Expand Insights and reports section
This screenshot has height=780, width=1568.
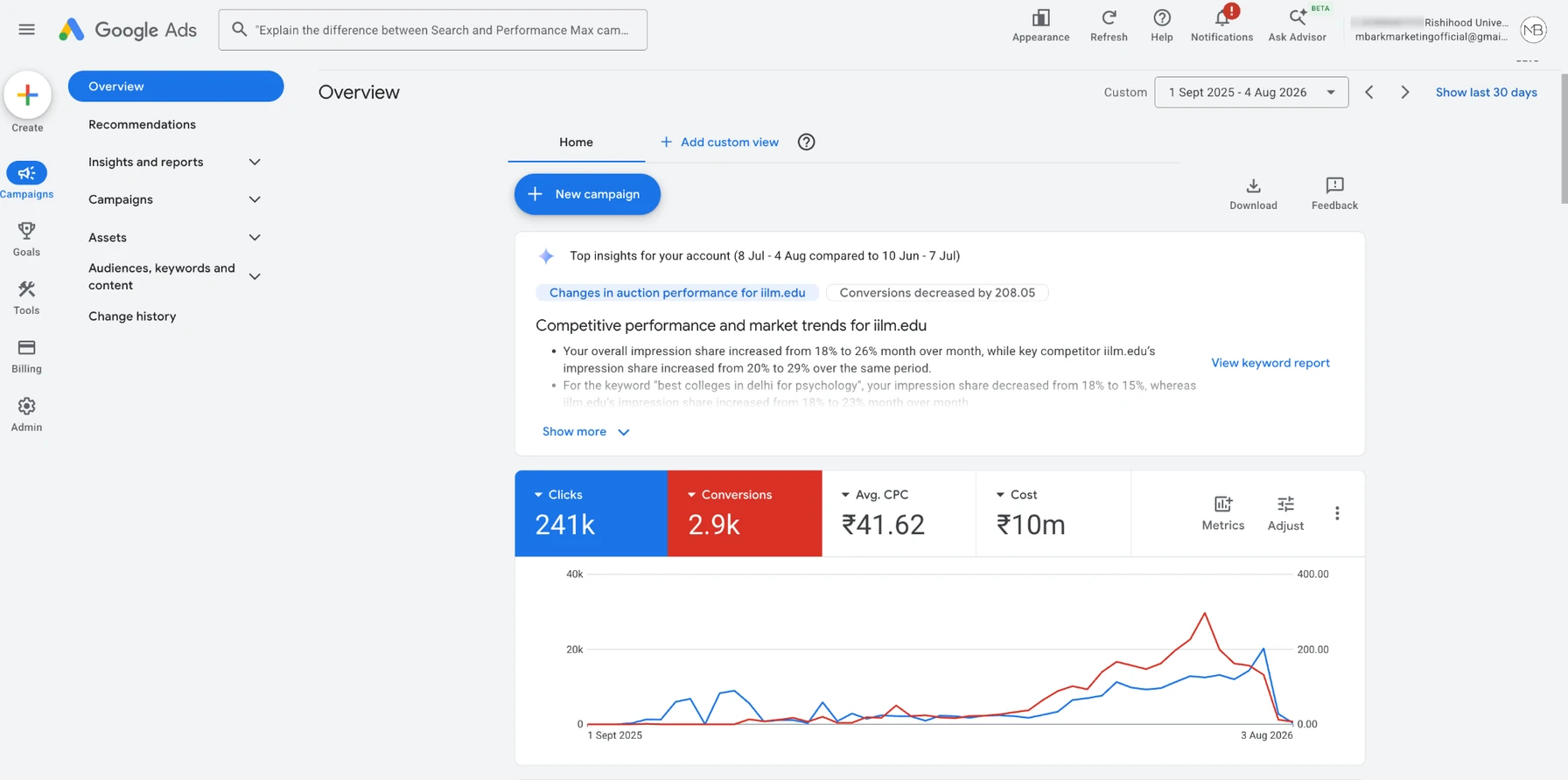click(255, 162)
